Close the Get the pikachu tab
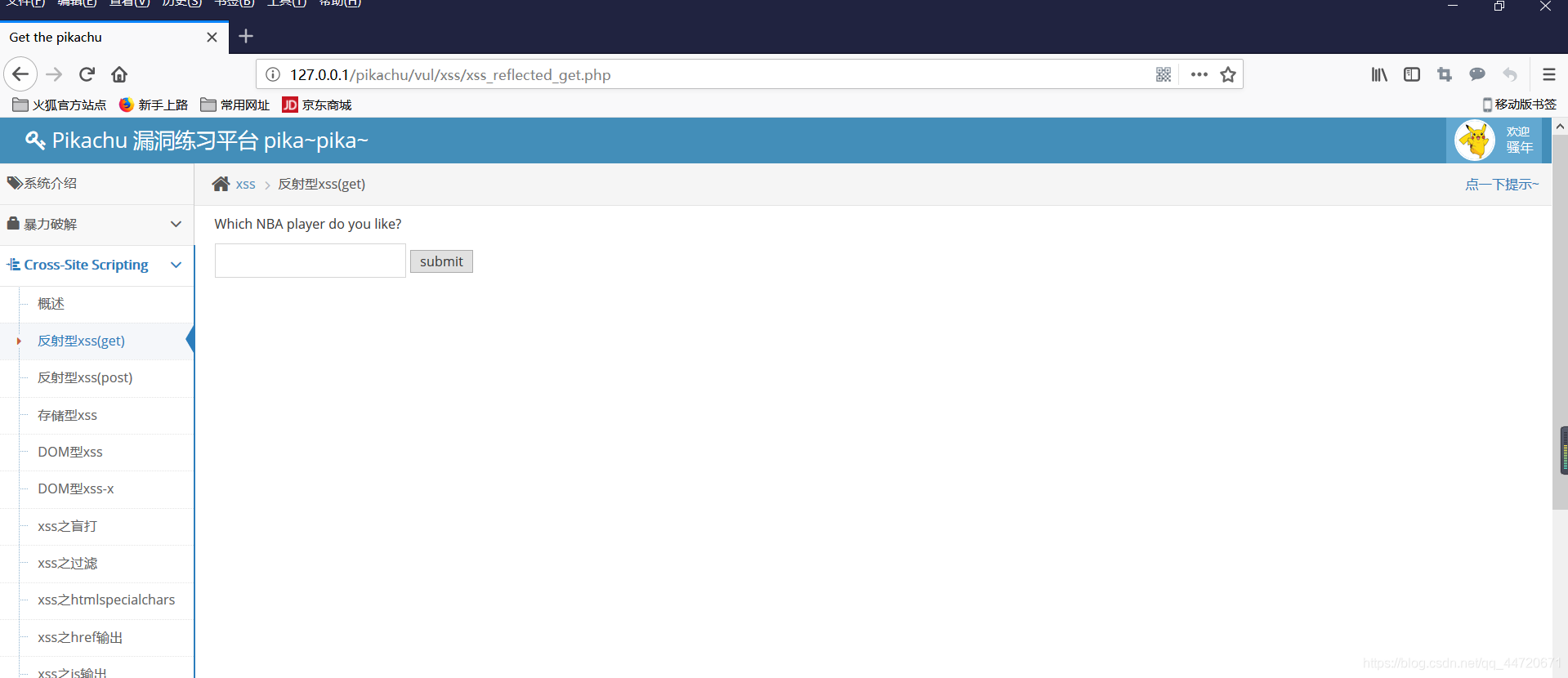The height and width of the screenshot is (678, 1568). point(212,37)
